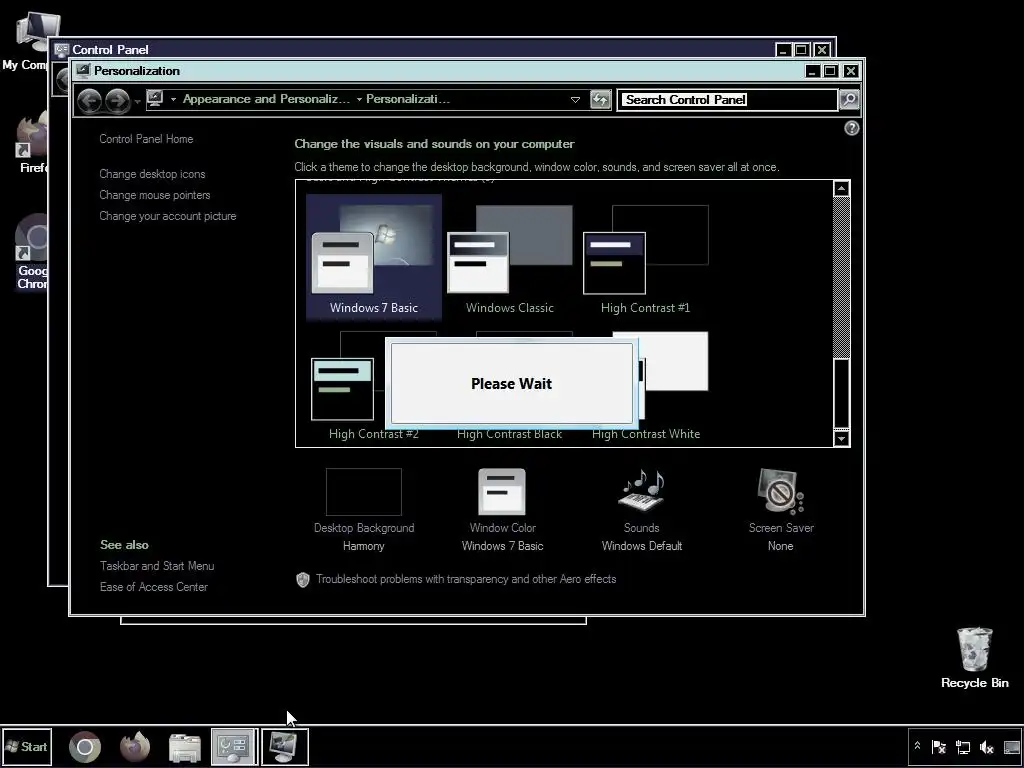Select the Google Chrome desktop shortcut
The image size is (1024, 768).
[x=33, y=251]
